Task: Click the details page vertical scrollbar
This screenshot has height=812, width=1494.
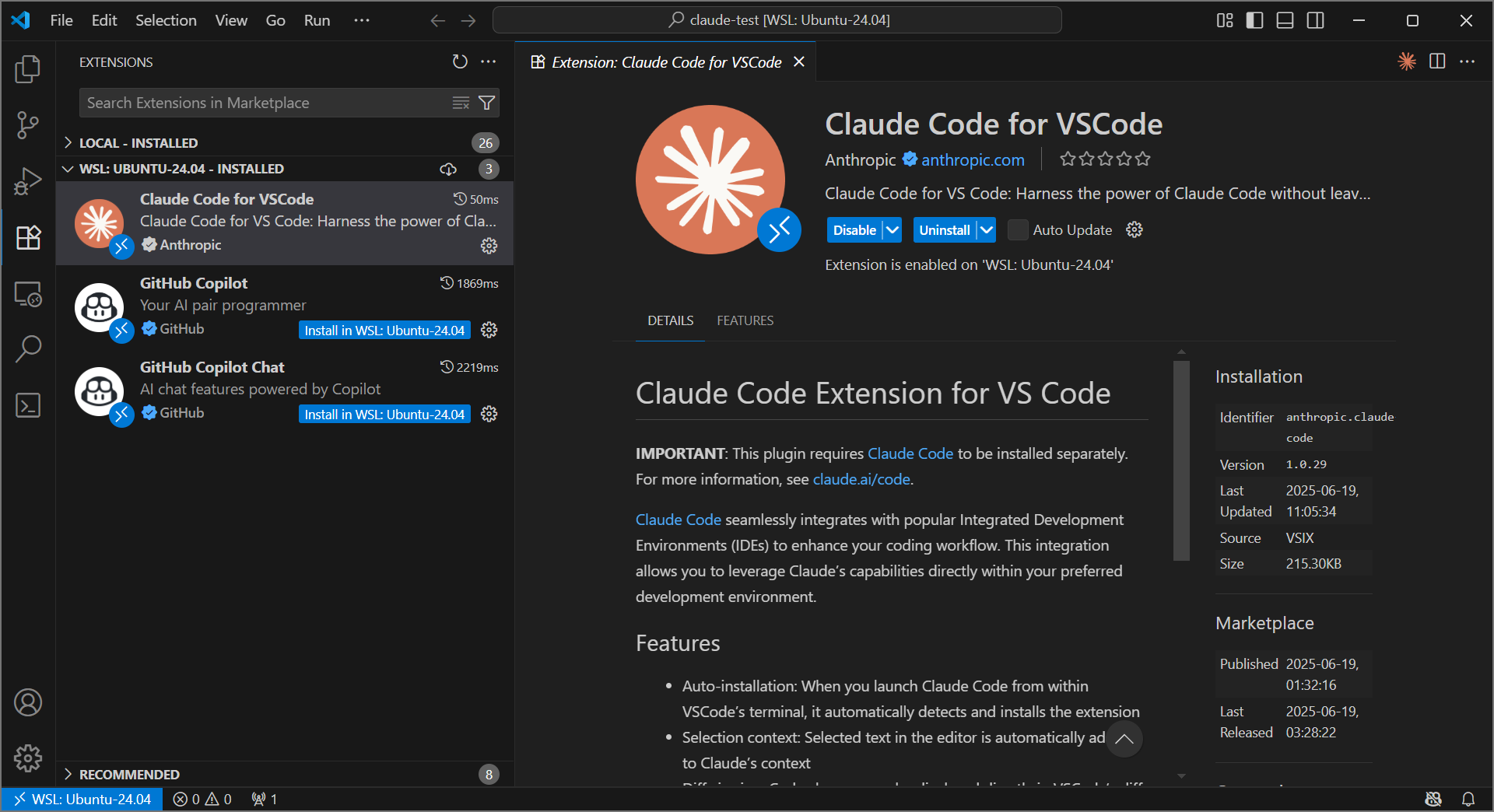Action: point(1181,460)
